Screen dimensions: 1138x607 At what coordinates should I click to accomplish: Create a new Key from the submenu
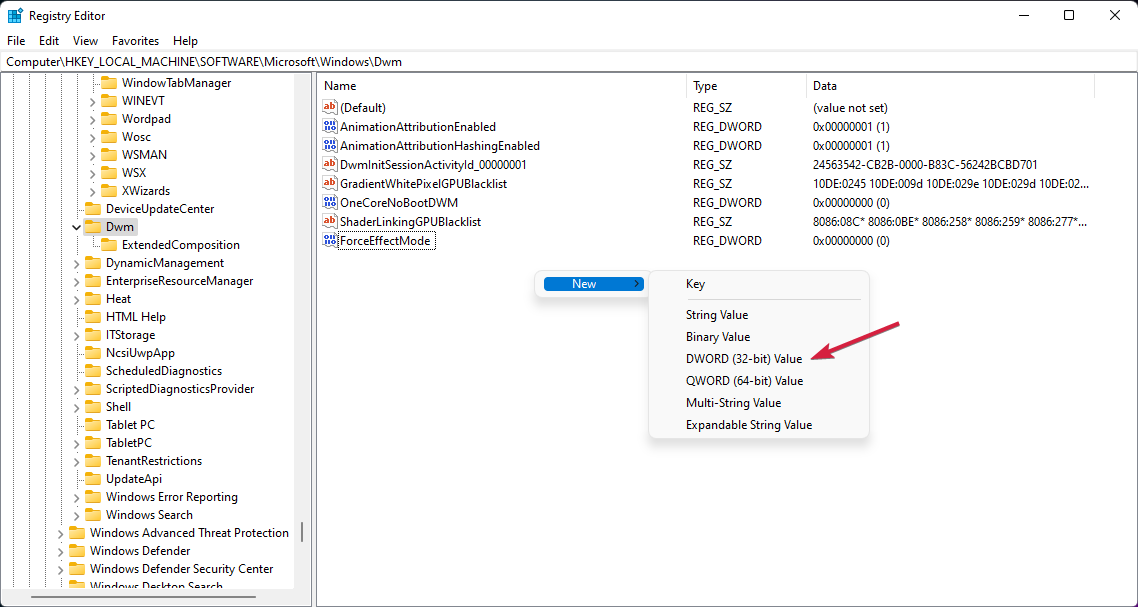click(x=695, y=283)
